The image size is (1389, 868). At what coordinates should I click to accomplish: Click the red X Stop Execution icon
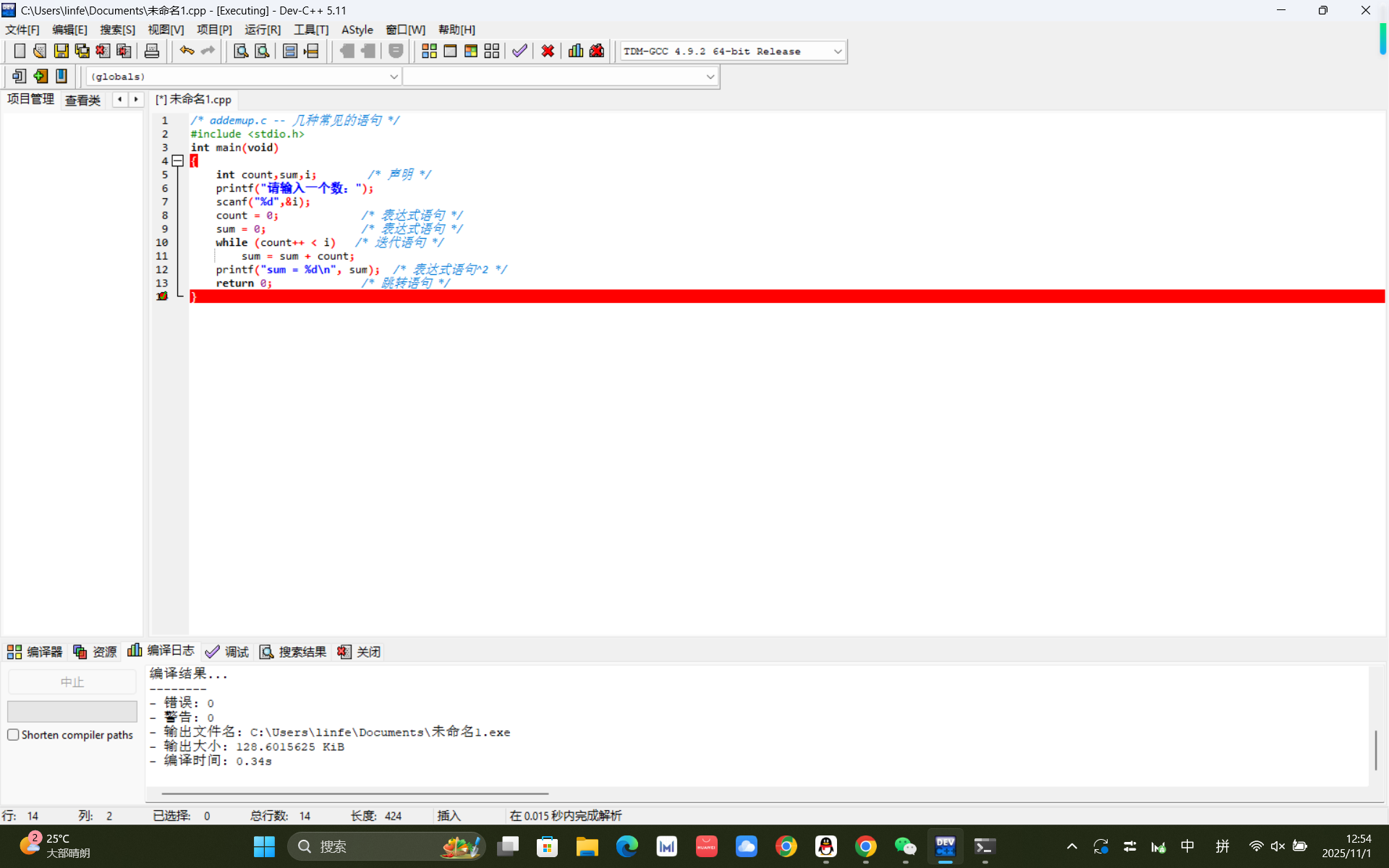pyautogui.click(x=548, y=51)
